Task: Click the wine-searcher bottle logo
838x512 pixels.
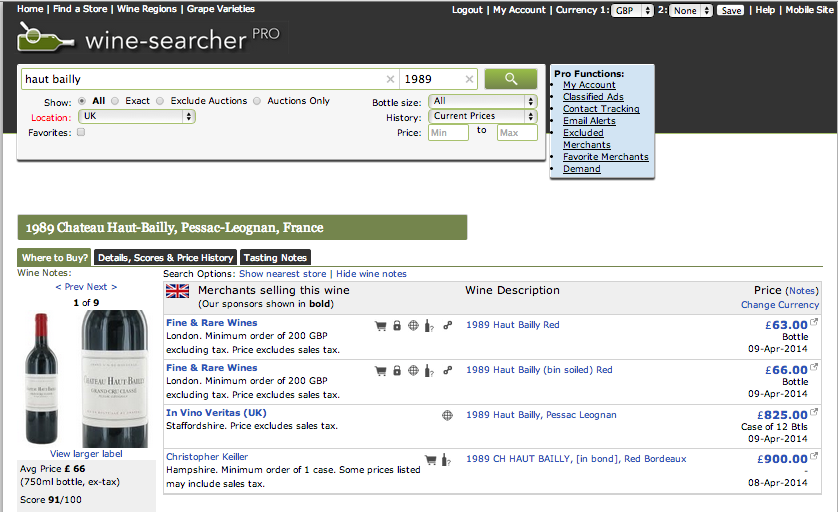Action: (x=45, y=37)
